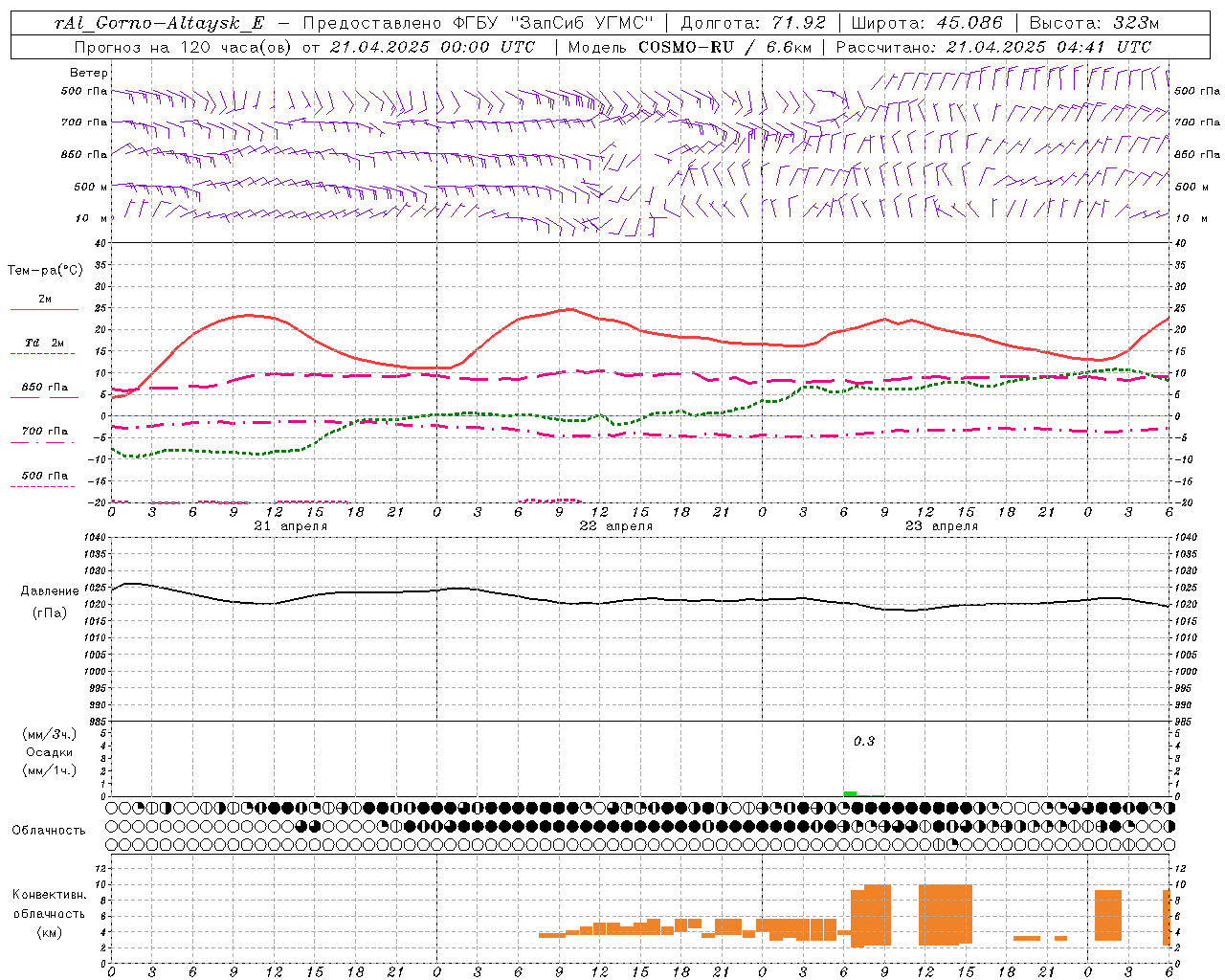The height and width of the screenshot is (980, 1225).
Task: Click the Давление pressure panel label
Action: tap(48, 590)
